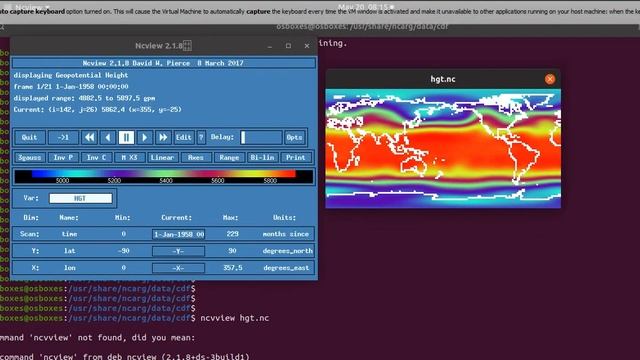Image resolution: width=640 pixels, height=360 pixels.
Task: Click the pause playback button
Action: pos(126,138)
